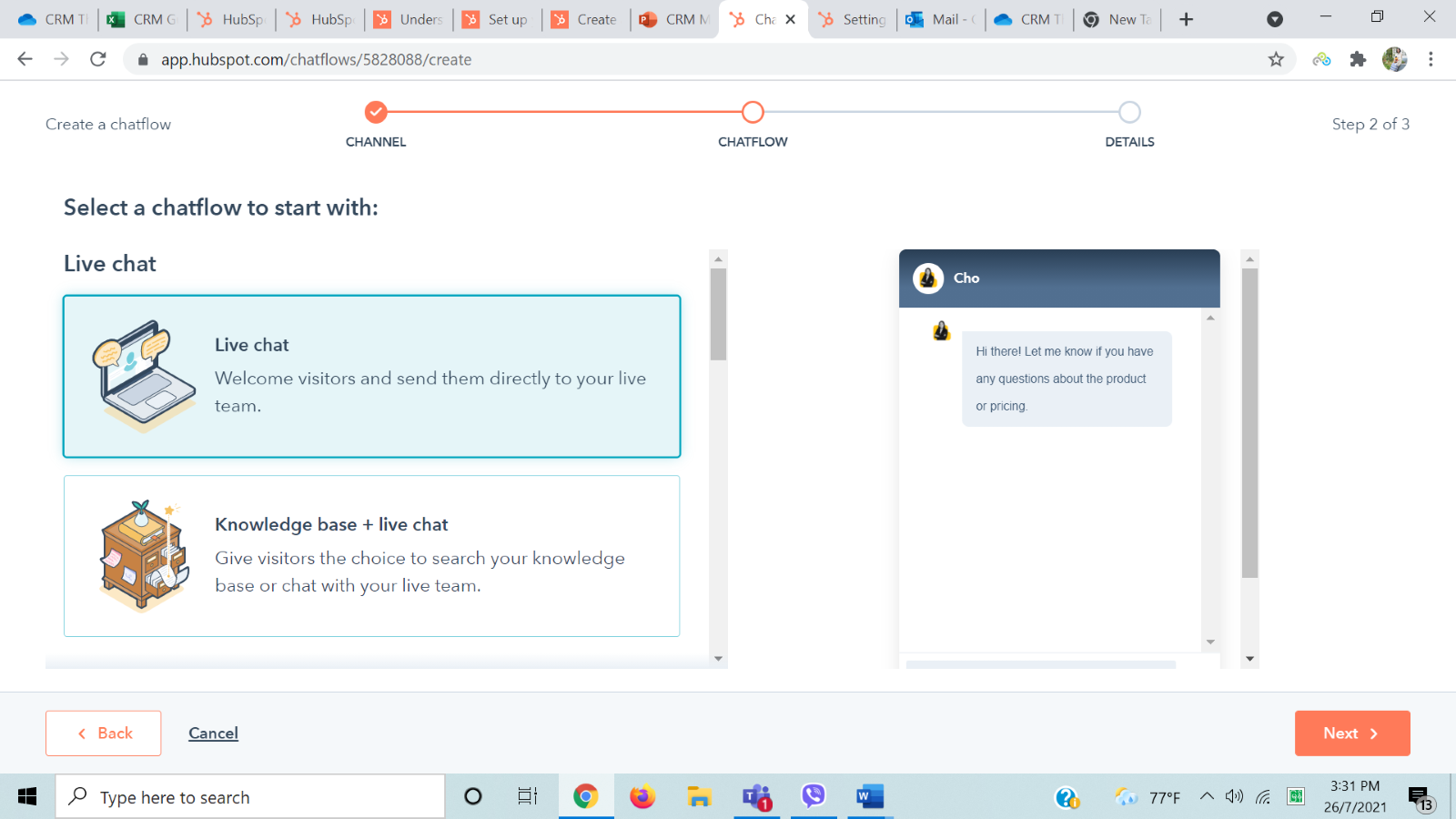Switch to the Unders tab
The width and height of the screenshot is (1456, 819).
tap(408, 19)
